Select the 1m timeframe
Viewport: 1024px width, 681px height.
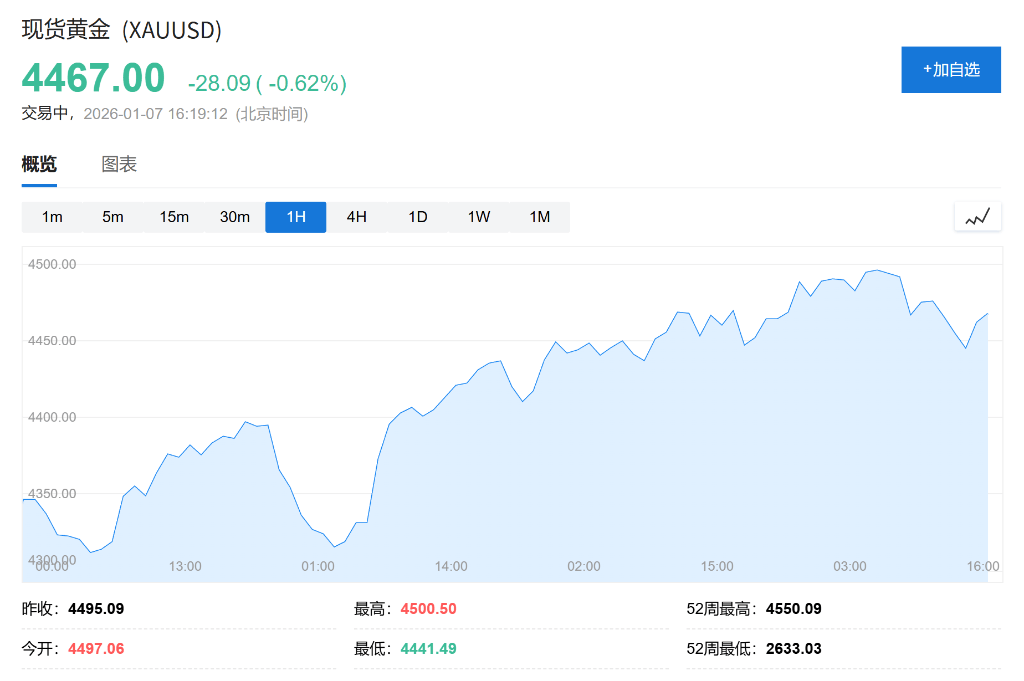click(x=52, y=217)
